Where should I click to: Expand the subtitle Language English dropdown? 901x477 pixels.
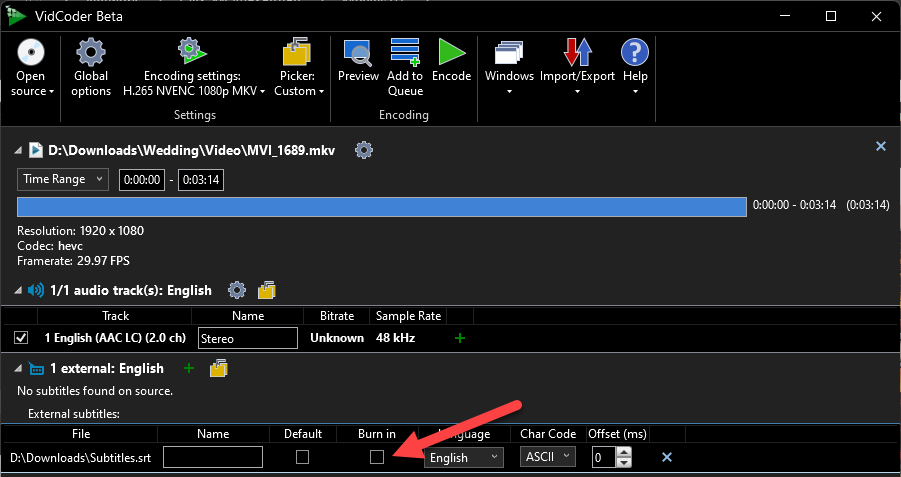463,457
